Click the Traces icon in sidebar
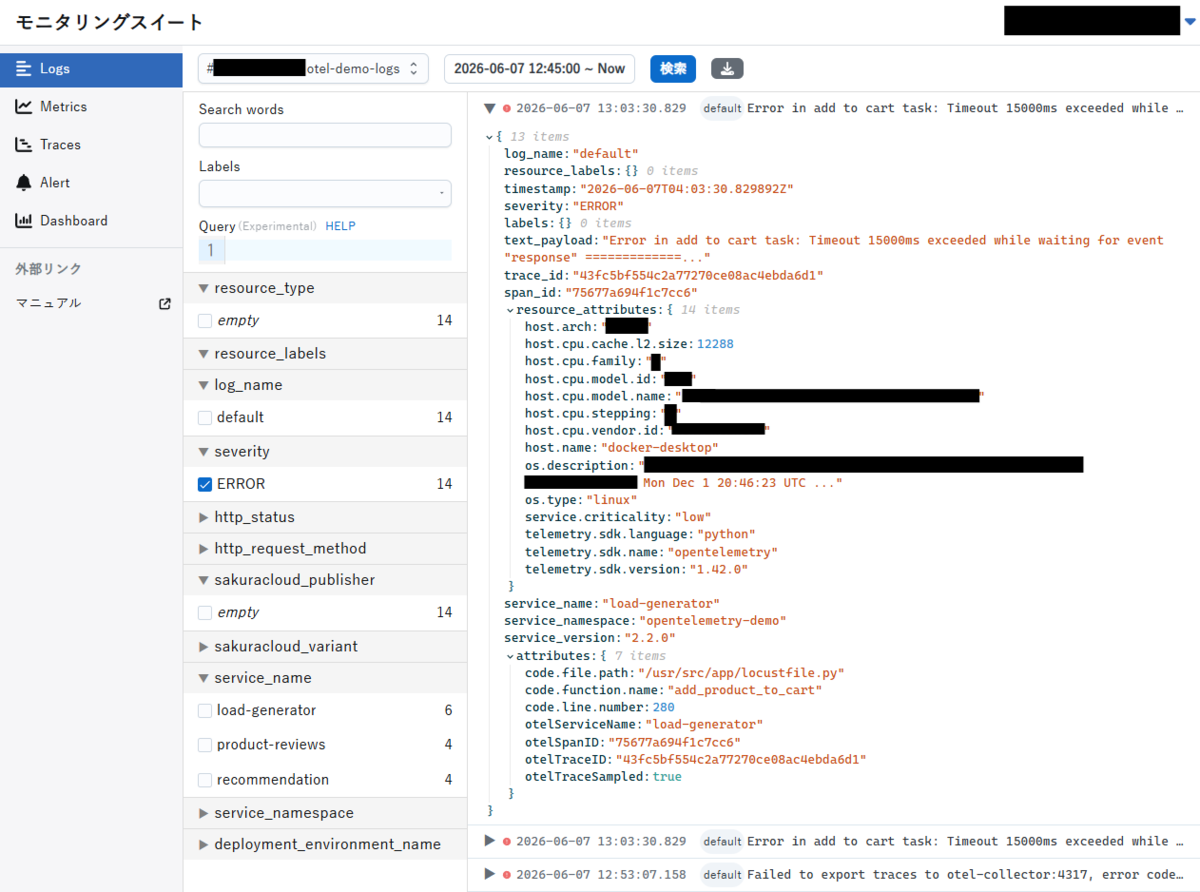The height and width of the screenshot is (892, 1200). pyautogui.click(x=23, y=145)
